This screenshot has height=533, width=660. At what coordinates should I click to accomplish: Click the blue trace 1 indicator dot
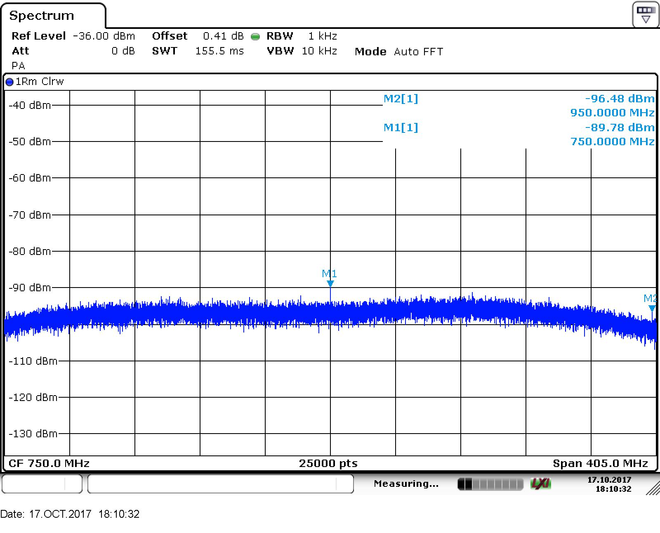coord(9,82)
